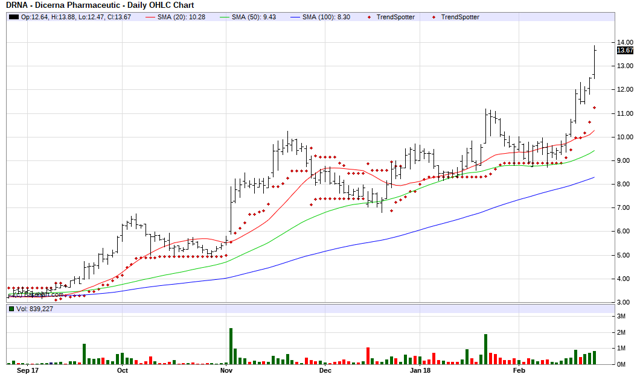This screenshot has width=640, height=389.
Task: Click the 'SMA (20): 10.28' legend label
Action: pyautogui.click(x=181, y=17)
